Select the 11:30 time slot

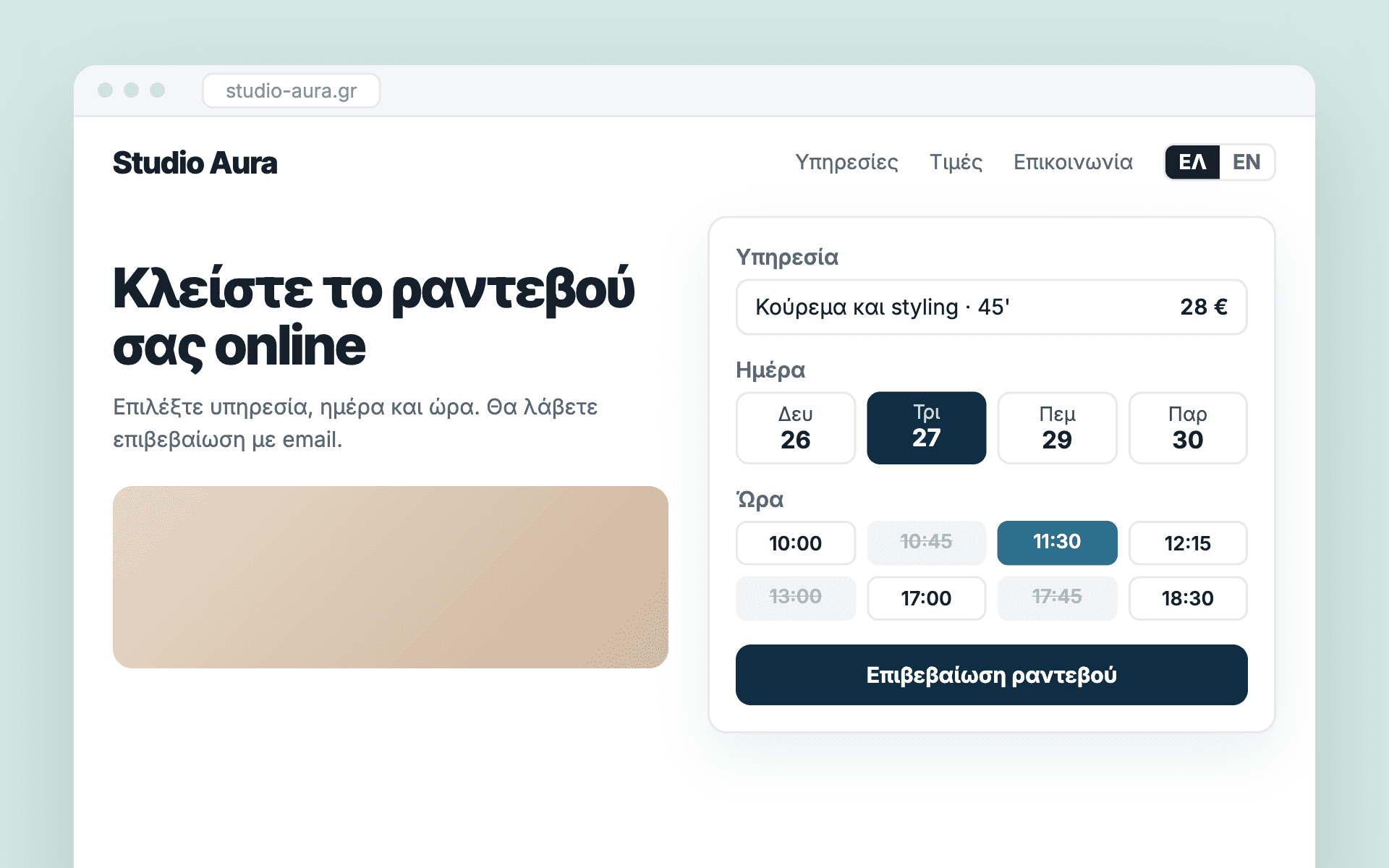(1057, 542)
